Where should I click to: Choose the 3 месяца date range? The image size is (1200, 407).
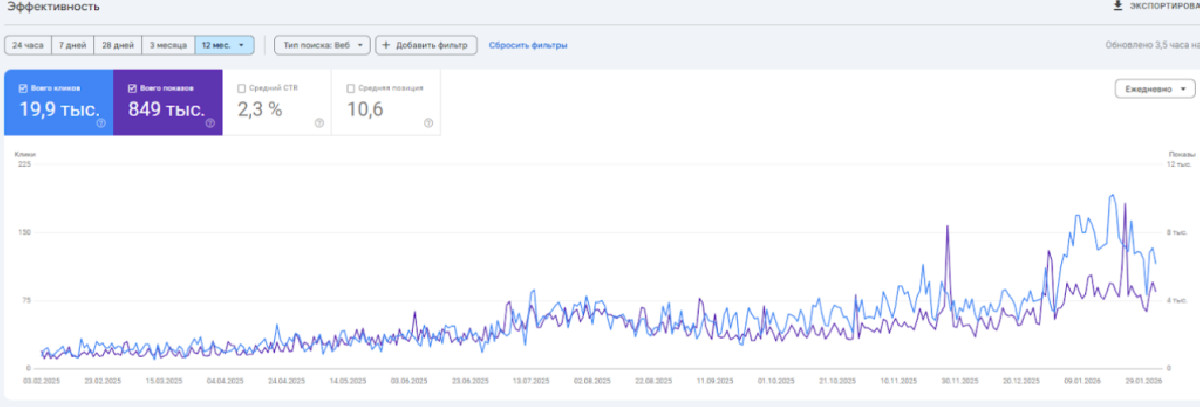click(166, 45)
